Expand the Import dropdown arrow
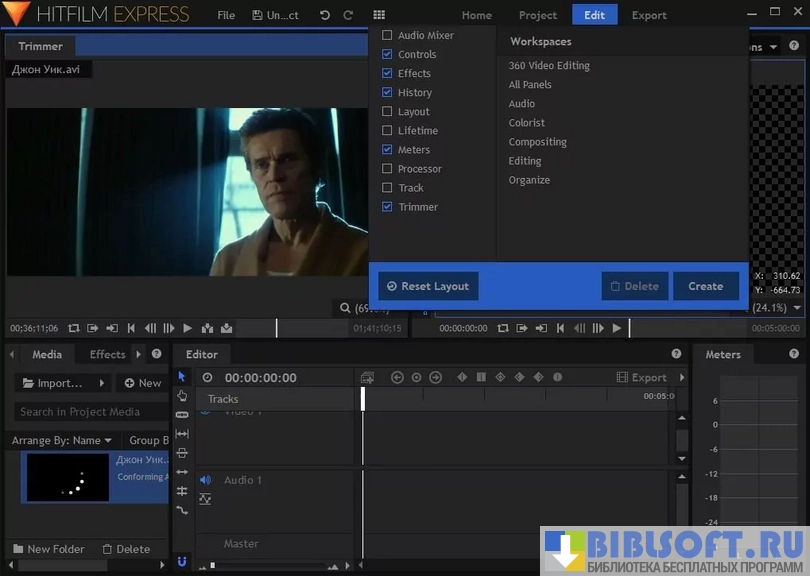The width and height of the screenshot is (810, 576). [102, 383]
